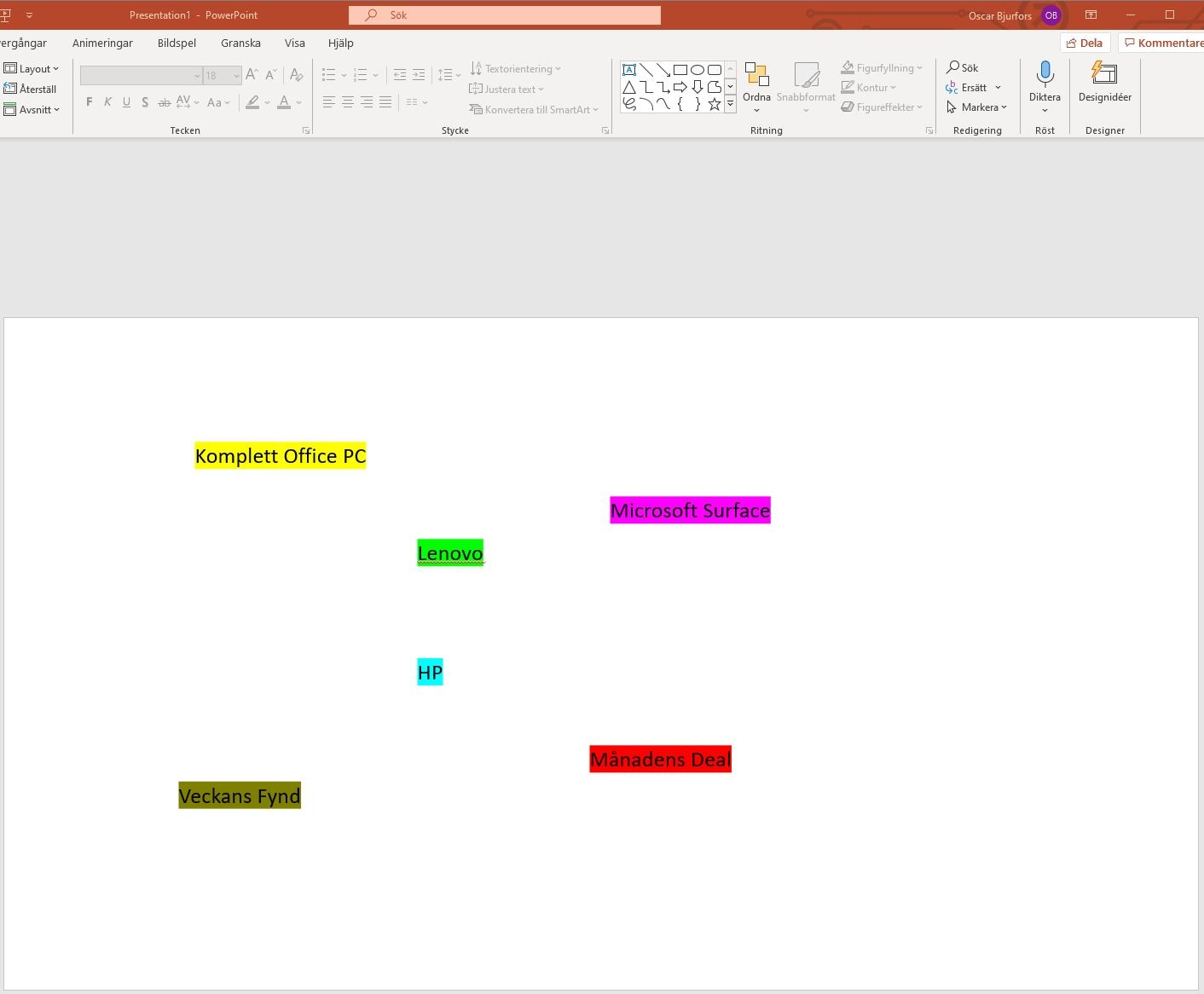Expand the Markera dropdown menu
The height and width of the screenshot is (994, 1204).
coord(977,107)
